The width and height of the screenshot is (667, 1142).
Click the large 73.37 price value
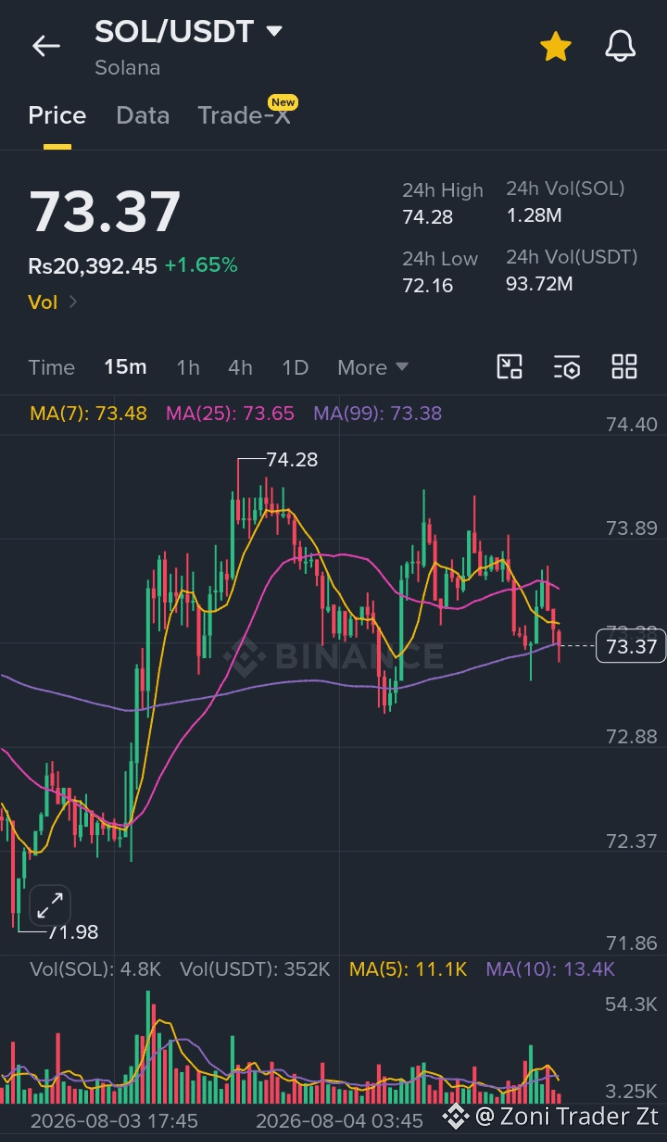click(x=105, y=212)
